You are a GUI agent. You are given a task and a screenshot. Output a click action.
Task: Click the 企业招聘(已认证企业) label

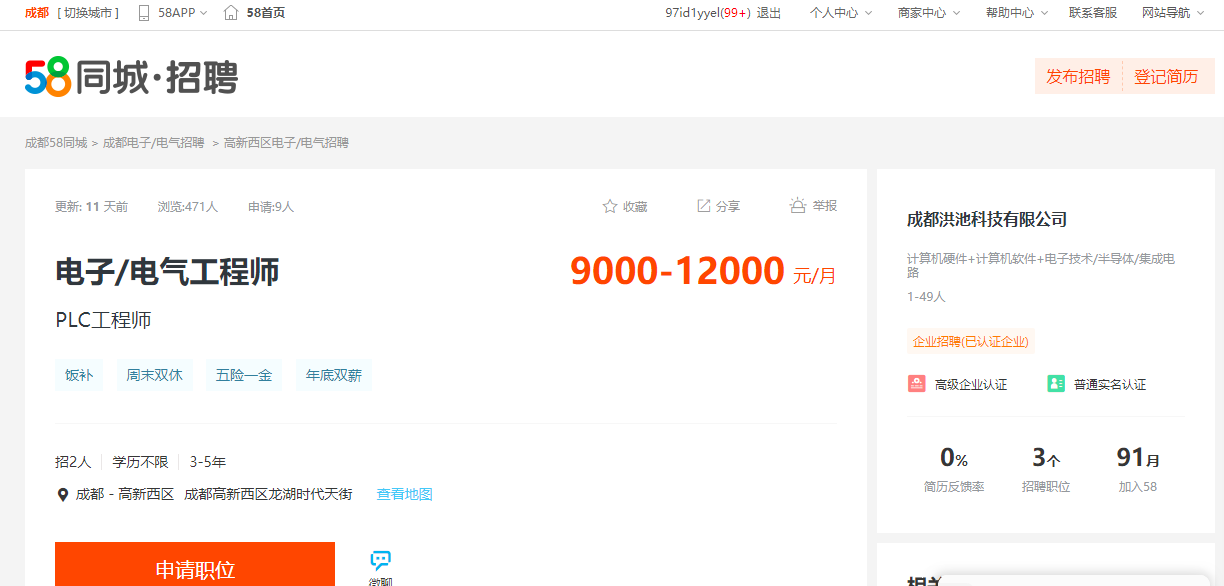(x=970, y=341)
